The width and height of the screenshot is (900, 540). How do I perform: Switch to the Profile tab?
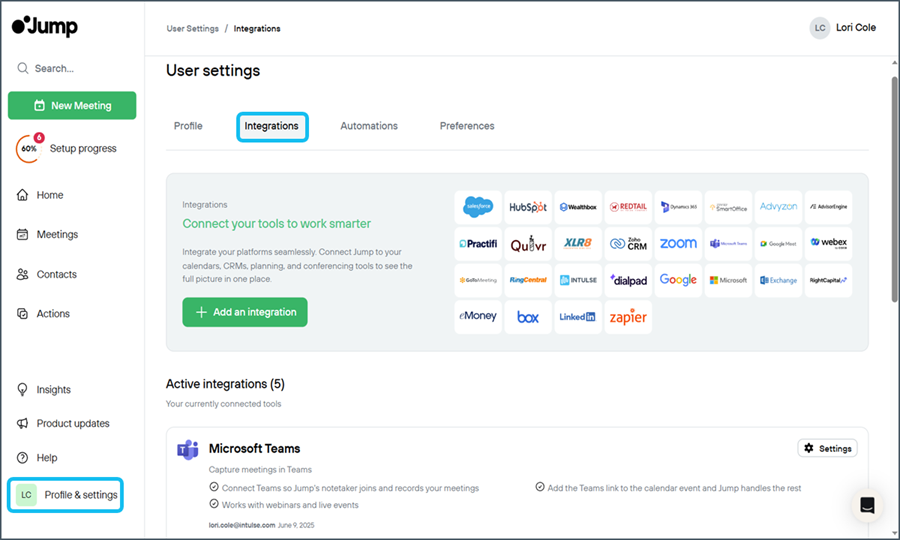pos(188,126)
